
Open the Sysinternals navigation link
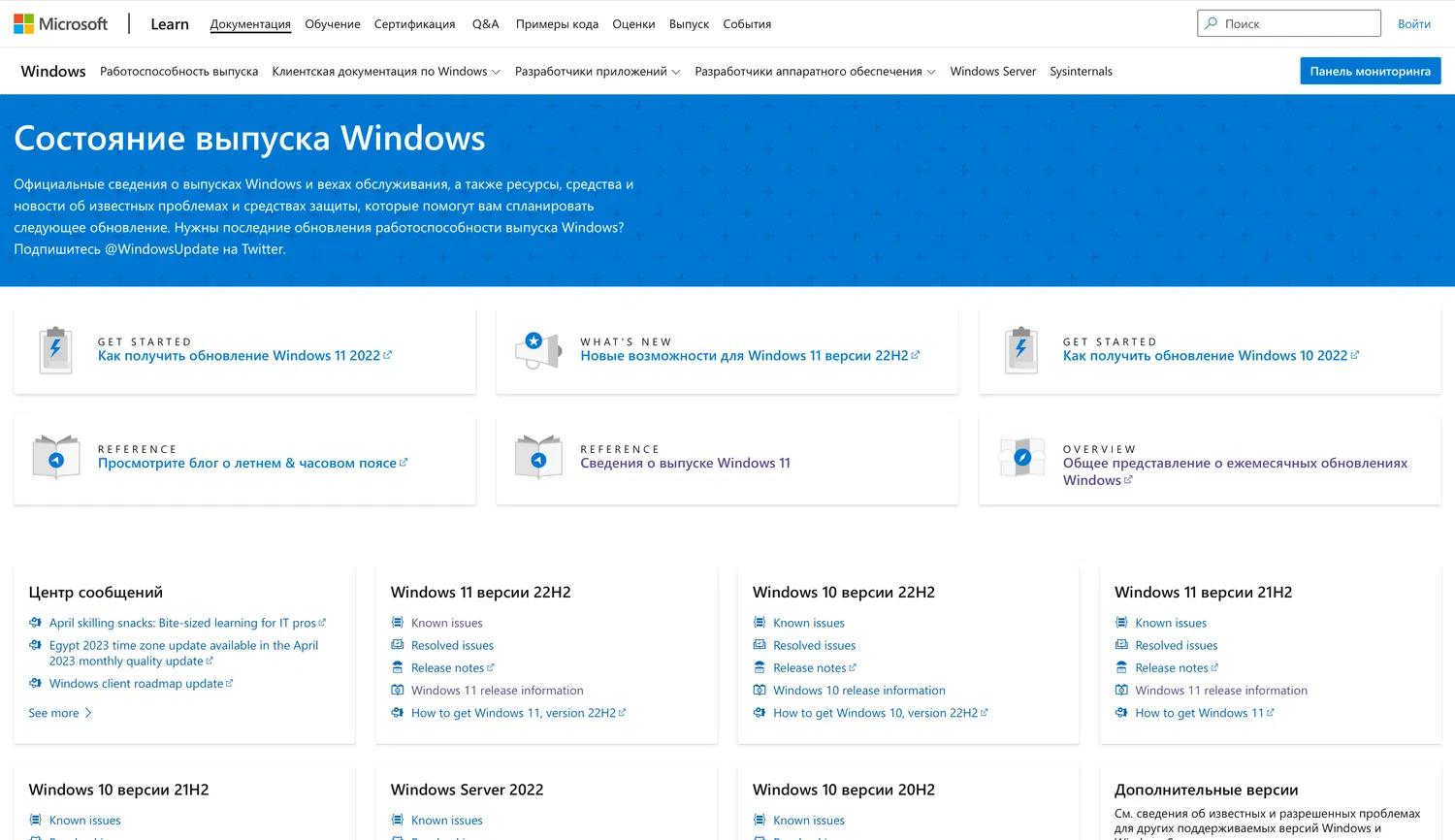(x=1081, y=72)
